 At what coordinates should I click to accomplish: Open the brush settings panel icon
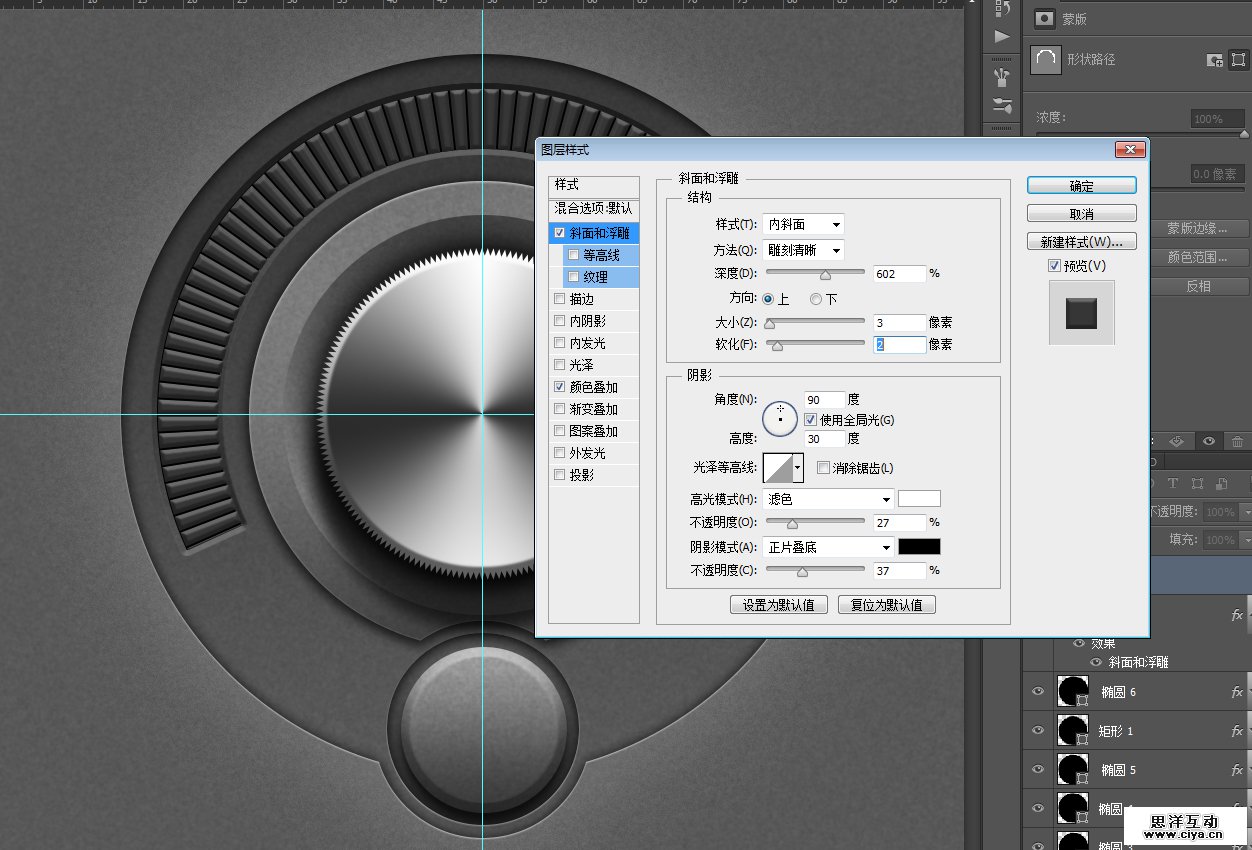pyautogui.click(x=1001, y=105)
